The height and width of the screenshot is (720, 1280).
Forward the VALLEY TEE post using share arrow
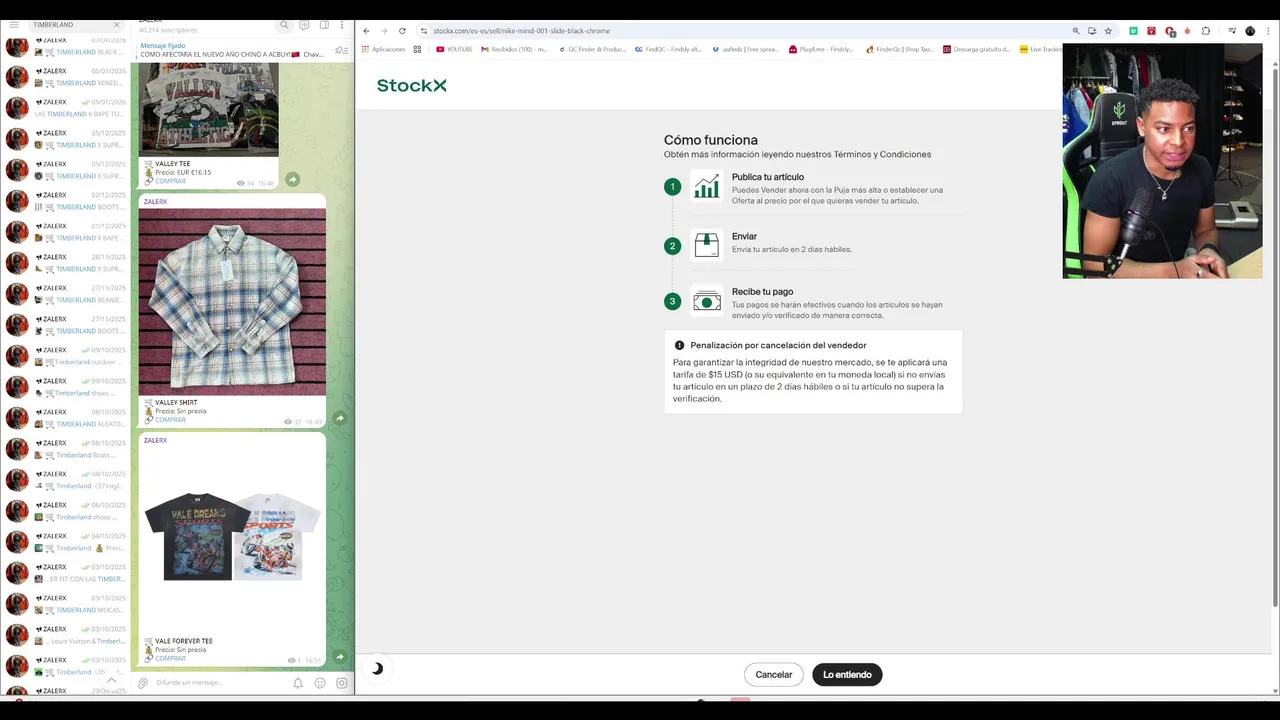[x=292, y=179]
